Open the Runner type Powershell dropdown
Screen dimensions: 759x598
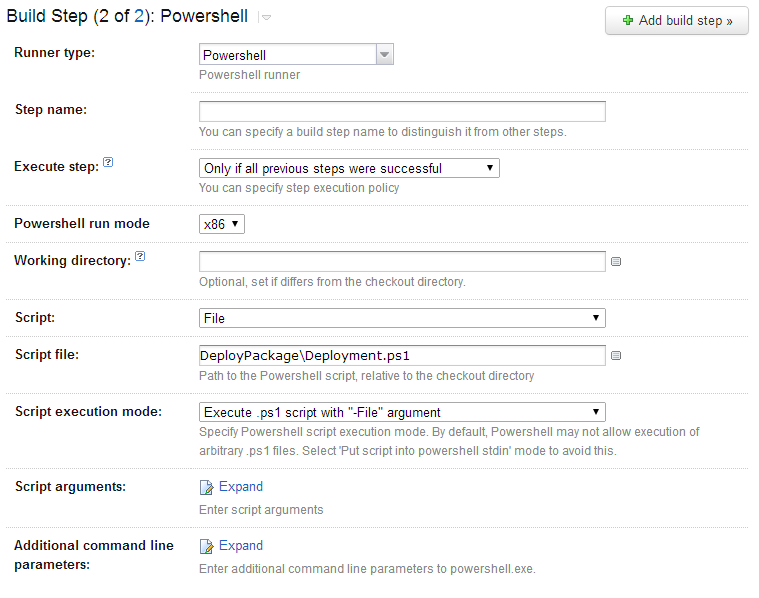pyautogui.click(x=296, y=54)
